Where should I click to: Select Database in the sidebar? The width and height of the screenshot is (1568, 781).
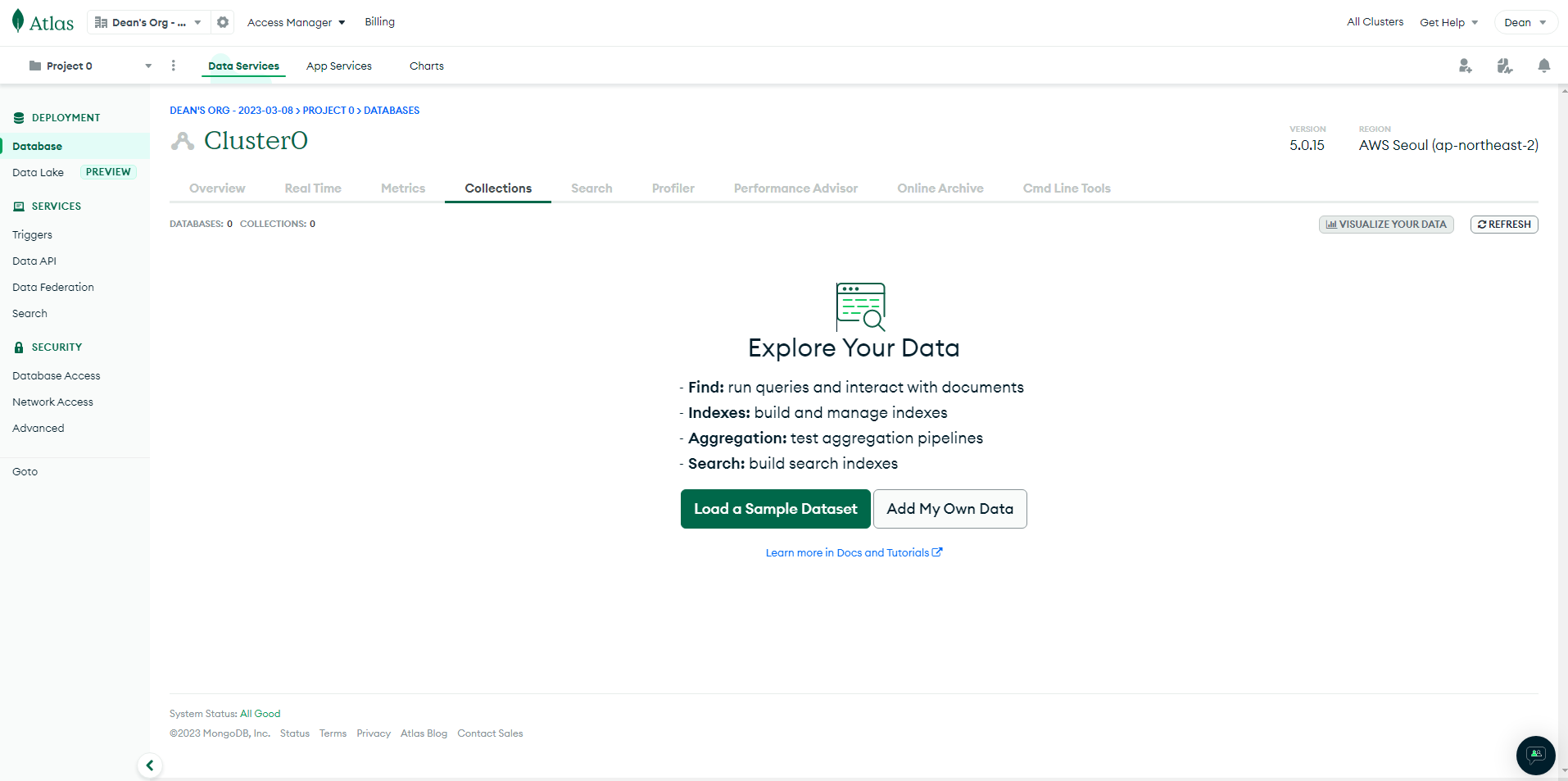[x=75, y=146]
